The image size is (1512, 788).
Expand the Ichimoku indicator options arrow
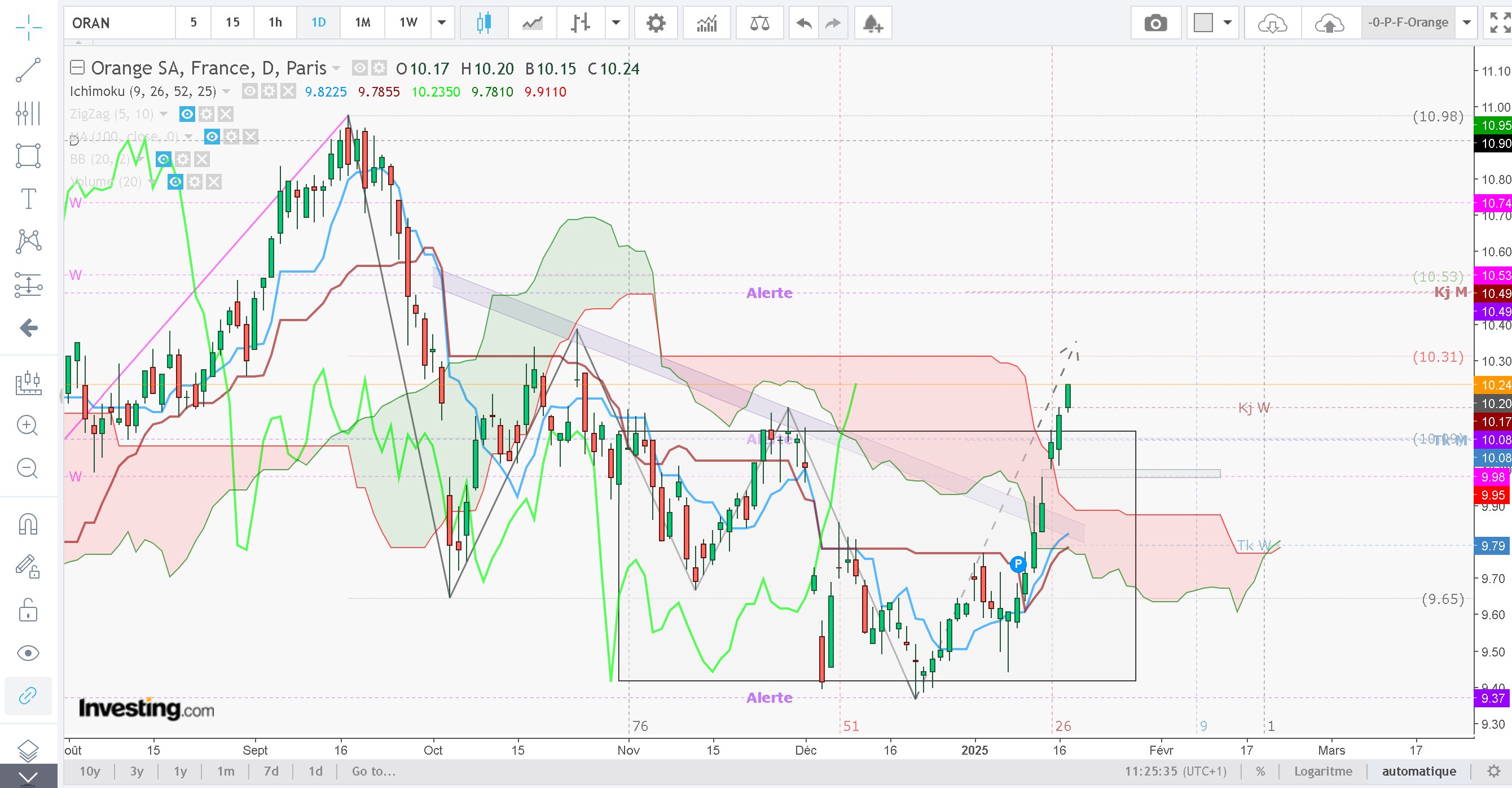click(x=227, y=91)
